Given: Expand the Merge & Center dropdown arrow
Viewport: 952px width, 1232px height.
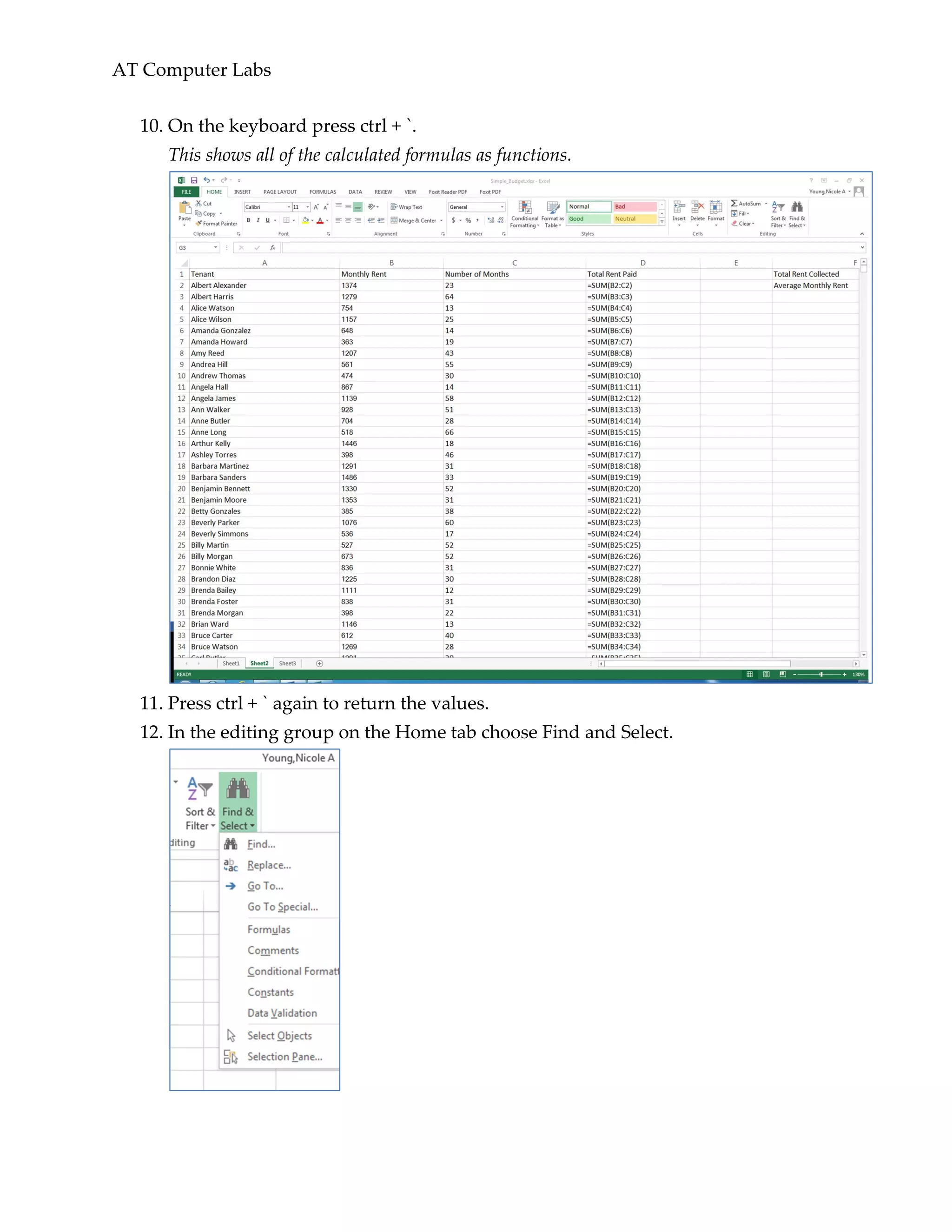Looking at the screenshot, I should 441,220.
